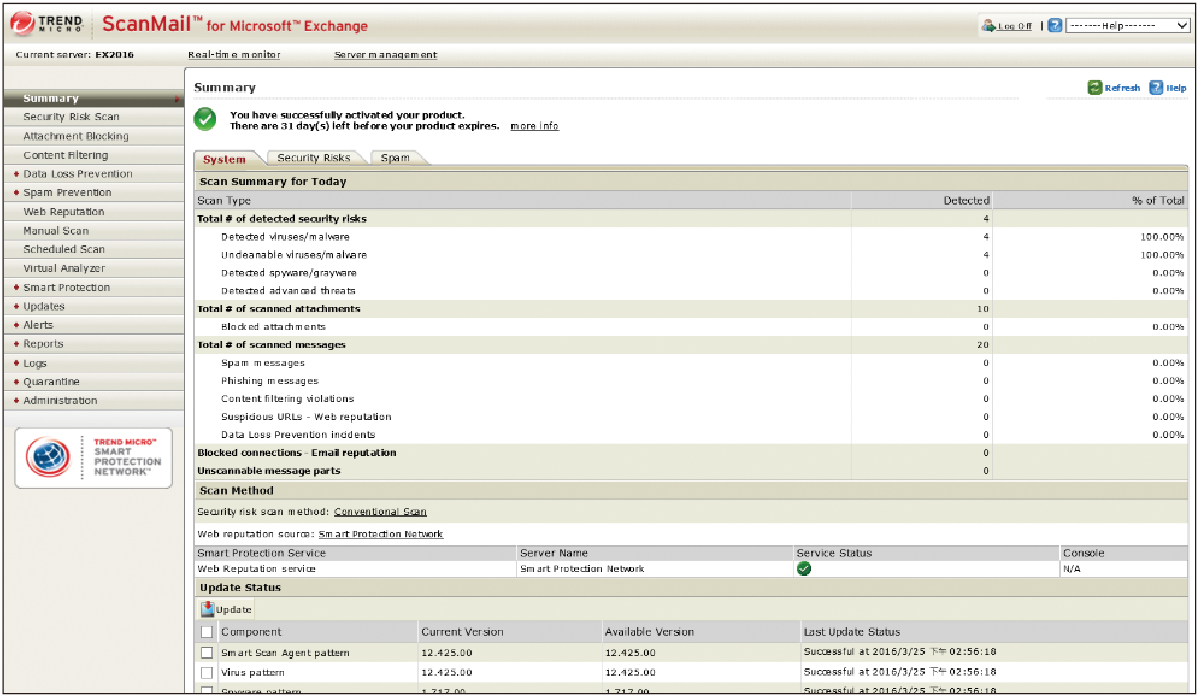Viewport: 1200px width, 698px height.
Task: Click 'Detected spyware/grayware' row label
Action: (289, 273)
